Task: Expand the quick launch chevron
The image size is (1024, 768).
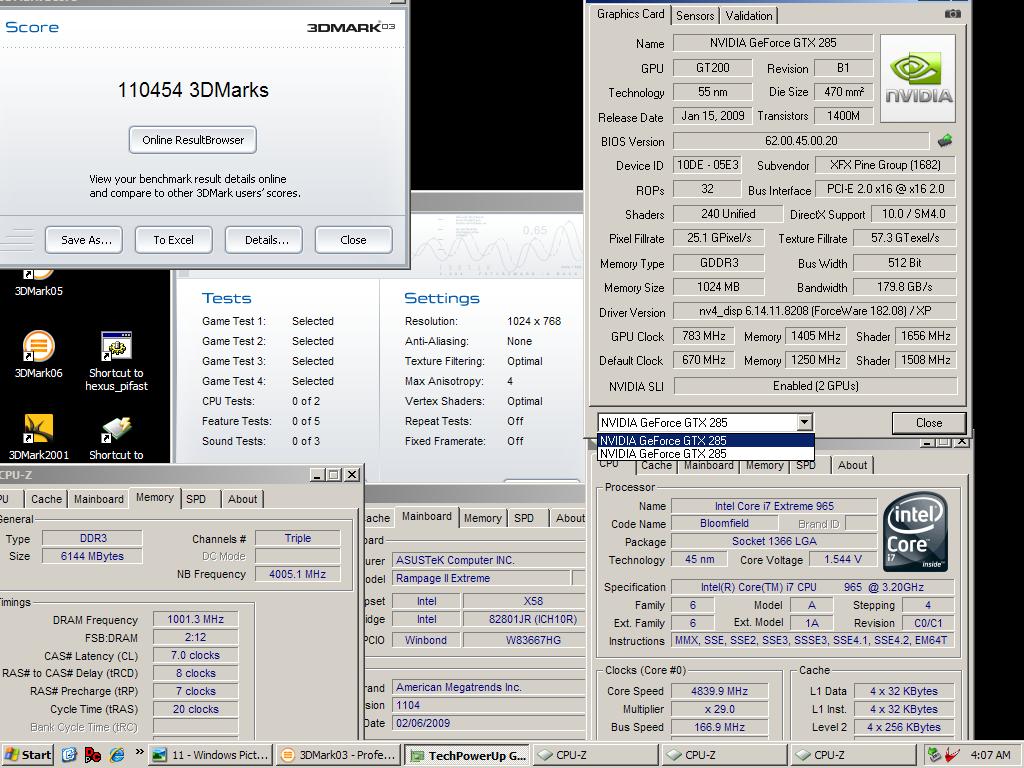Action: [139, 752]
